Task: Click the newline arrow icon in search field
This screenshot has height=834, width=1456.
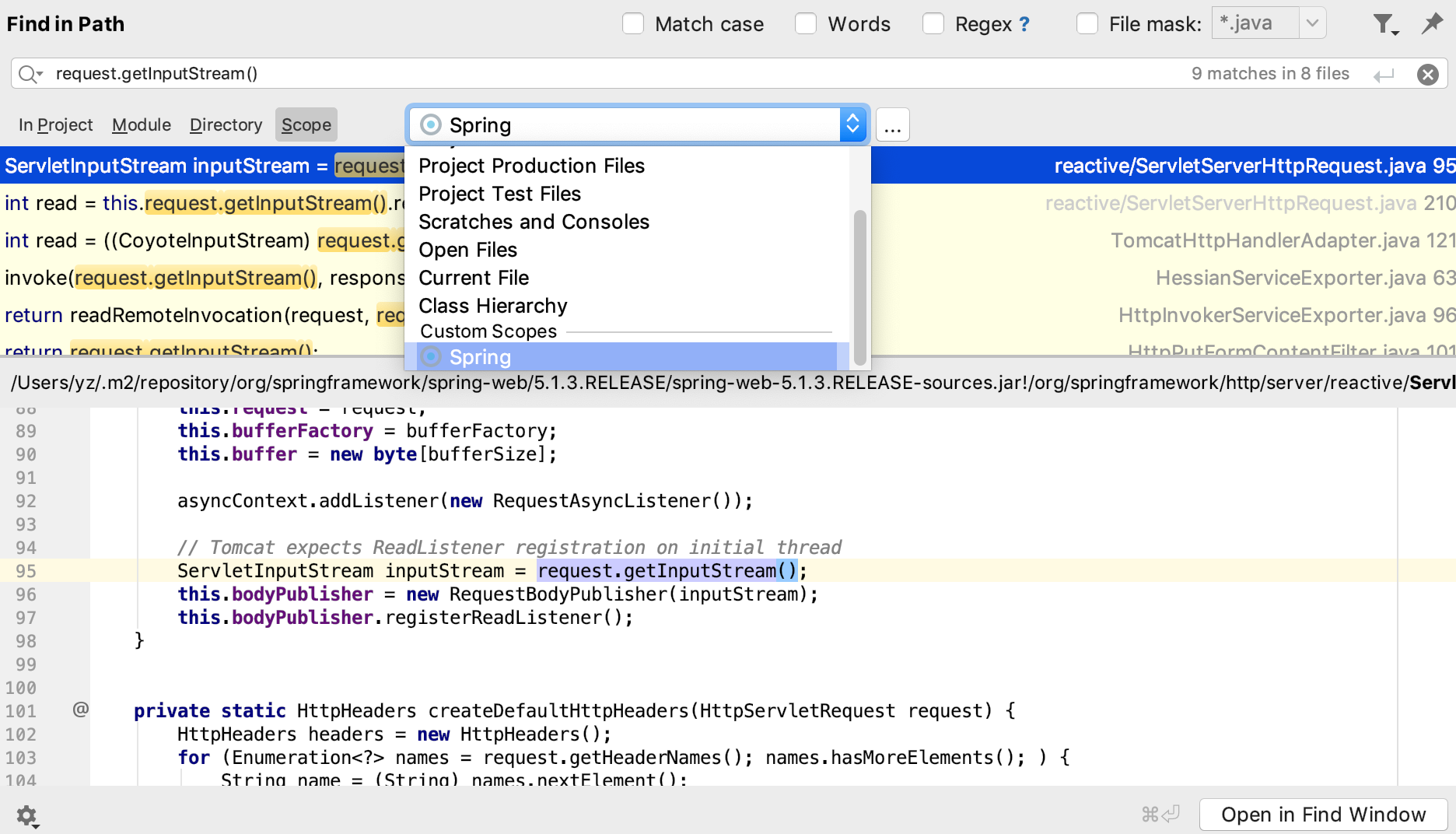Action: click(x=1384, y=75)
